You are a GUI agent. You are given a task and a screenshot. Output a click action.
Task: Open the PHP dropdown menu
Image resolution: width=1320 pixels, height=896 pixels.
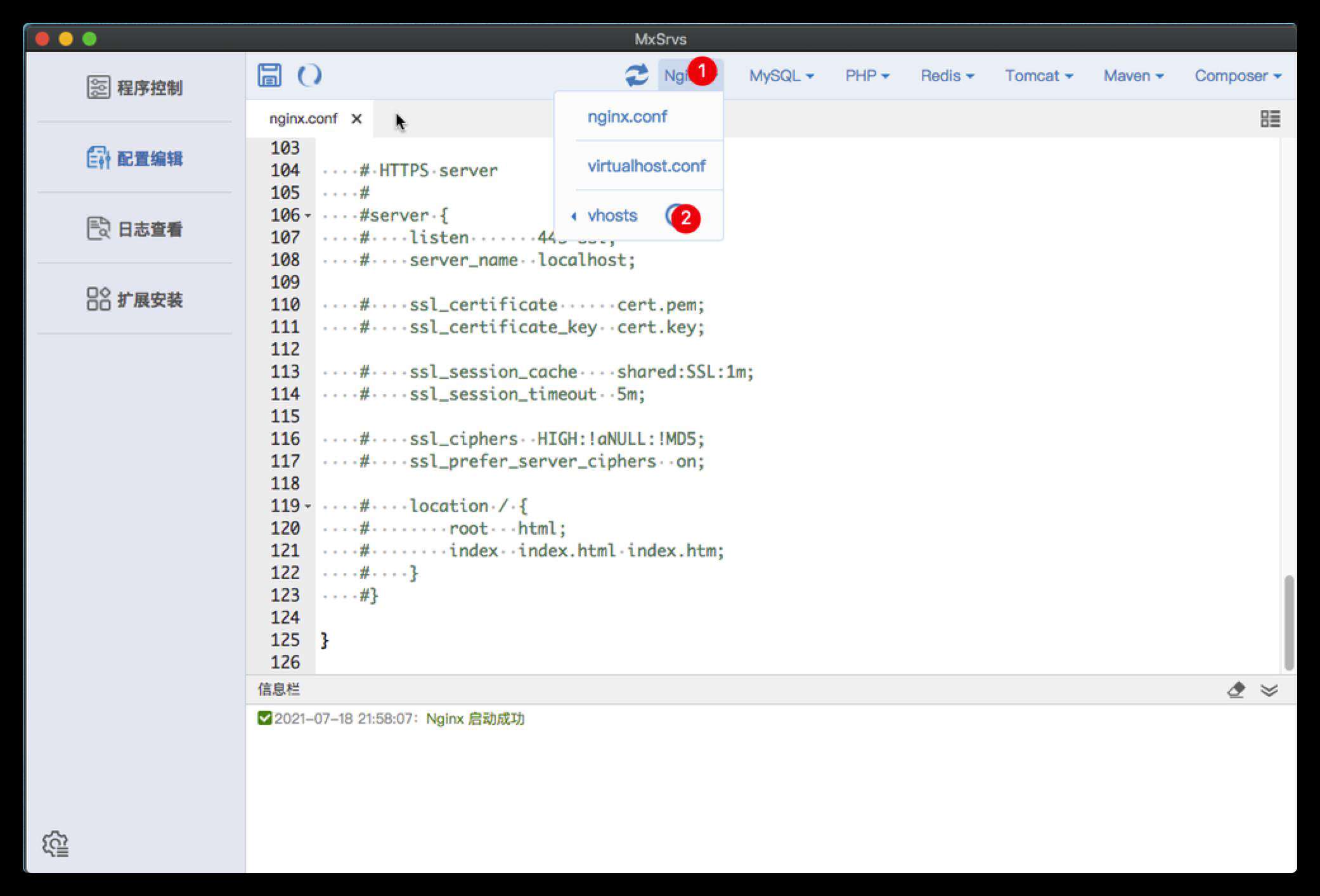[x=867, y=76]
